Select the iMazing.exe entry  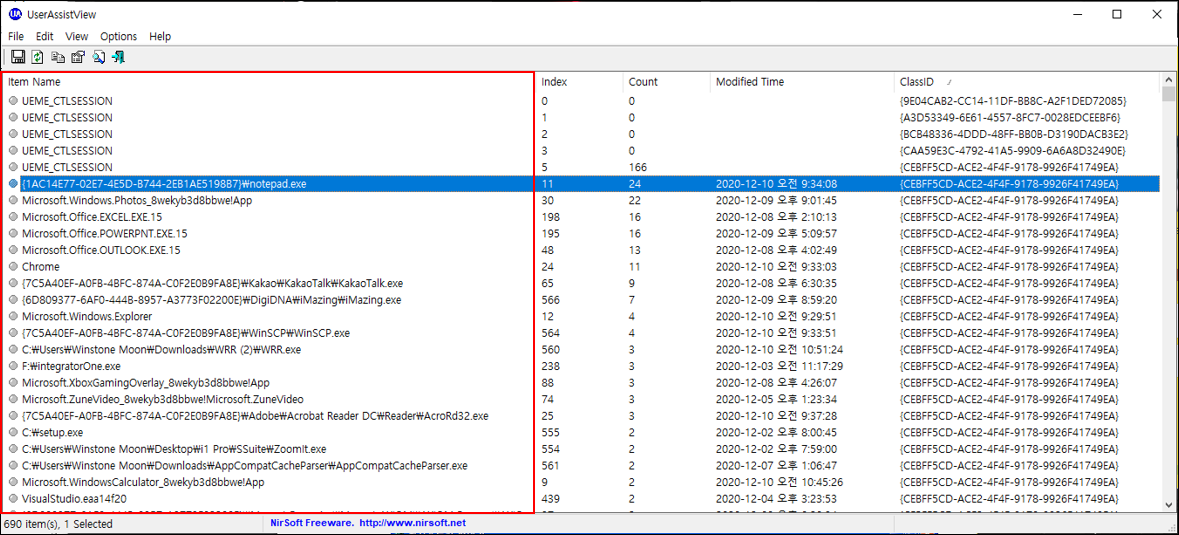211,299
